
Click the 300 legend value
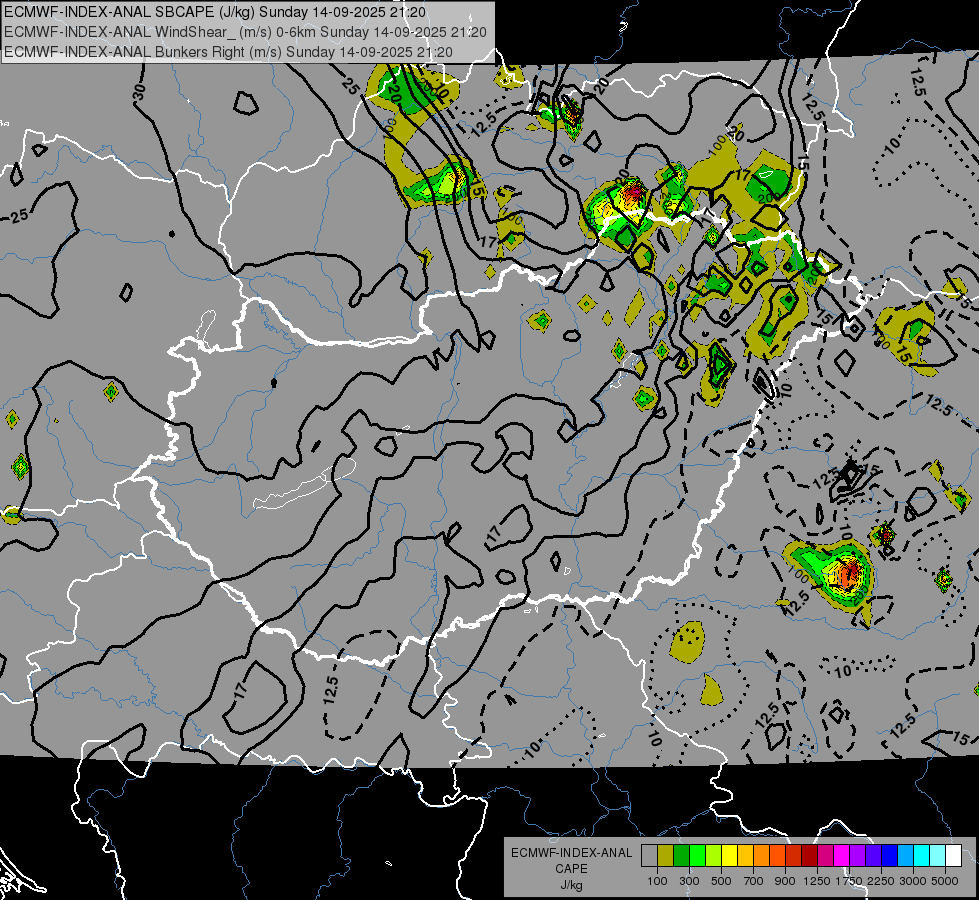(689, 881)
